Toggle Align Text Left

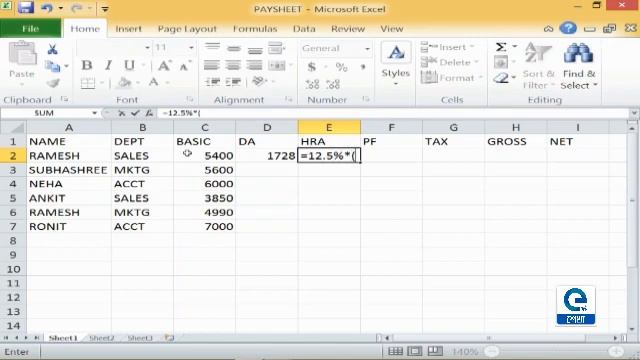[x=211, y=65]
